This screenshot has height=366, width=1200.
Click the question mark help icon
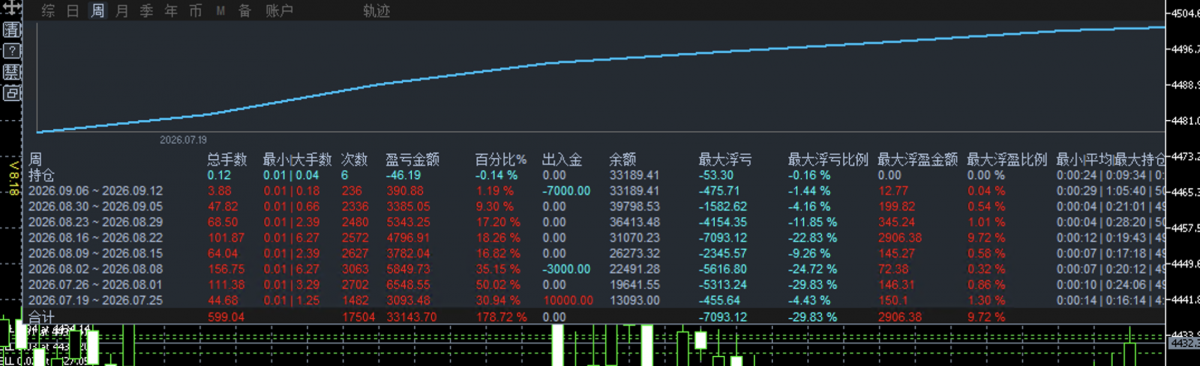(x=12, y=51)
